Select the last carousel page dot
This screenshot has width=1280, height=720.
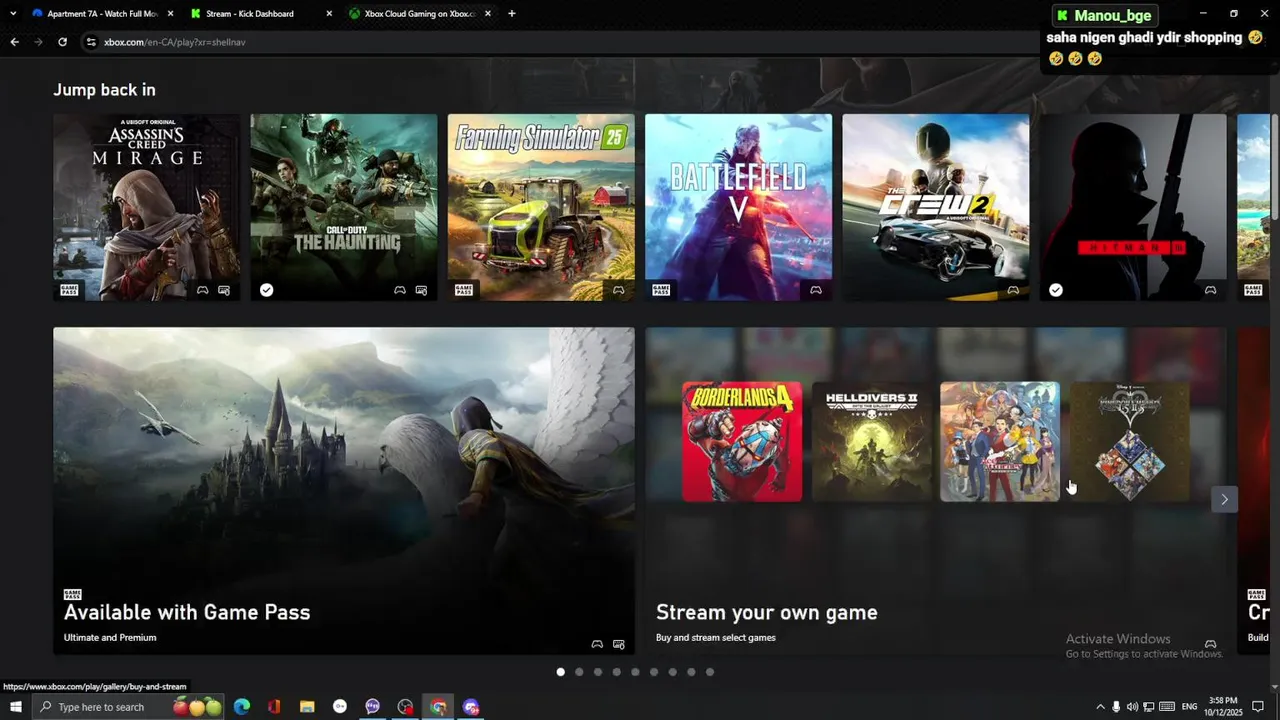(710, 672)
